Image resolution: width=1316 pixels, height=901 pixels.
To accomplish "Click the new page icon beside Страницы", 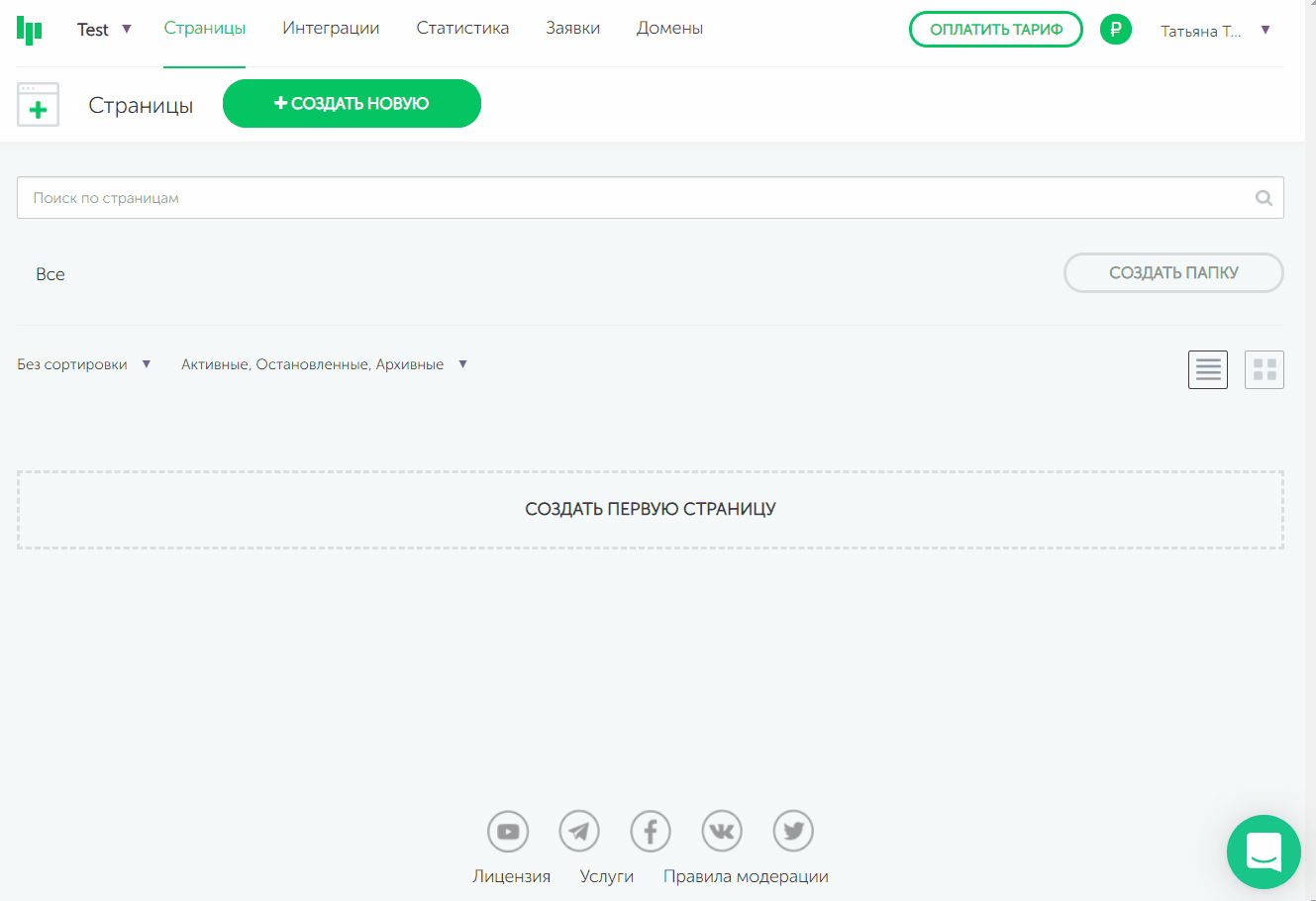I will 39,105.
